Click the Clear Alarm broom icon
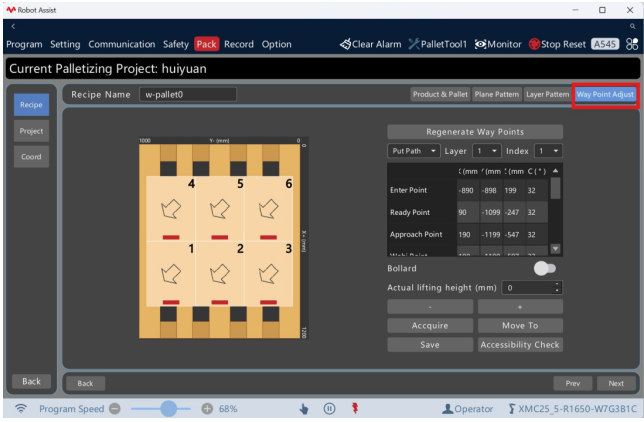Image resolution: width=644 pixels, height=422 pixels. coord(345,44)
